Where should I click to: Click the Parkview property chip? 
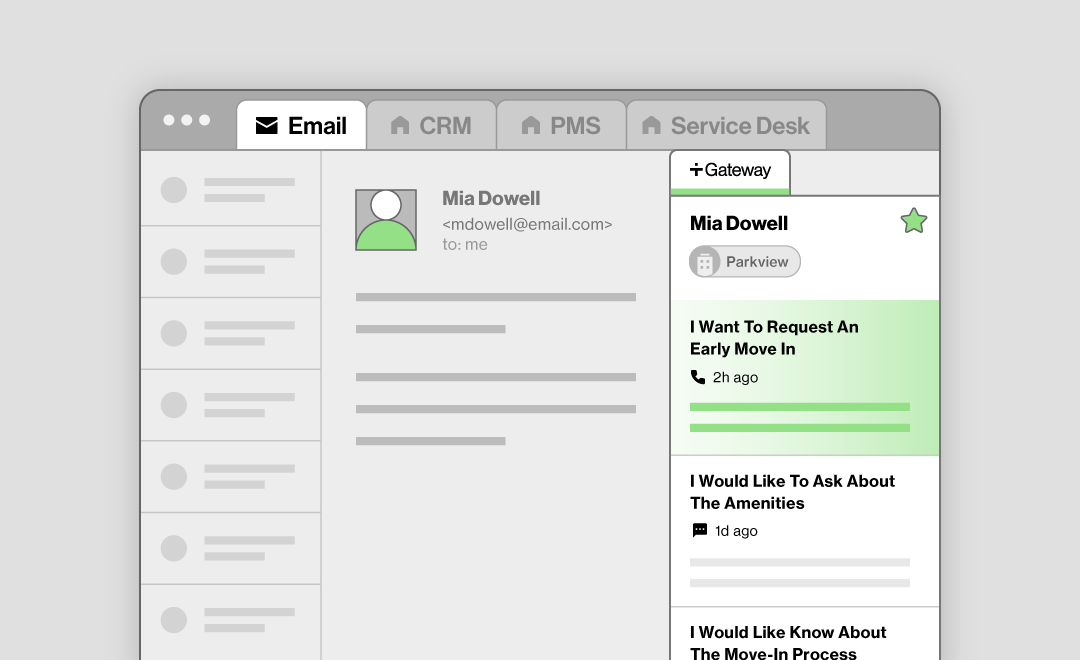(x=745, y=262)
